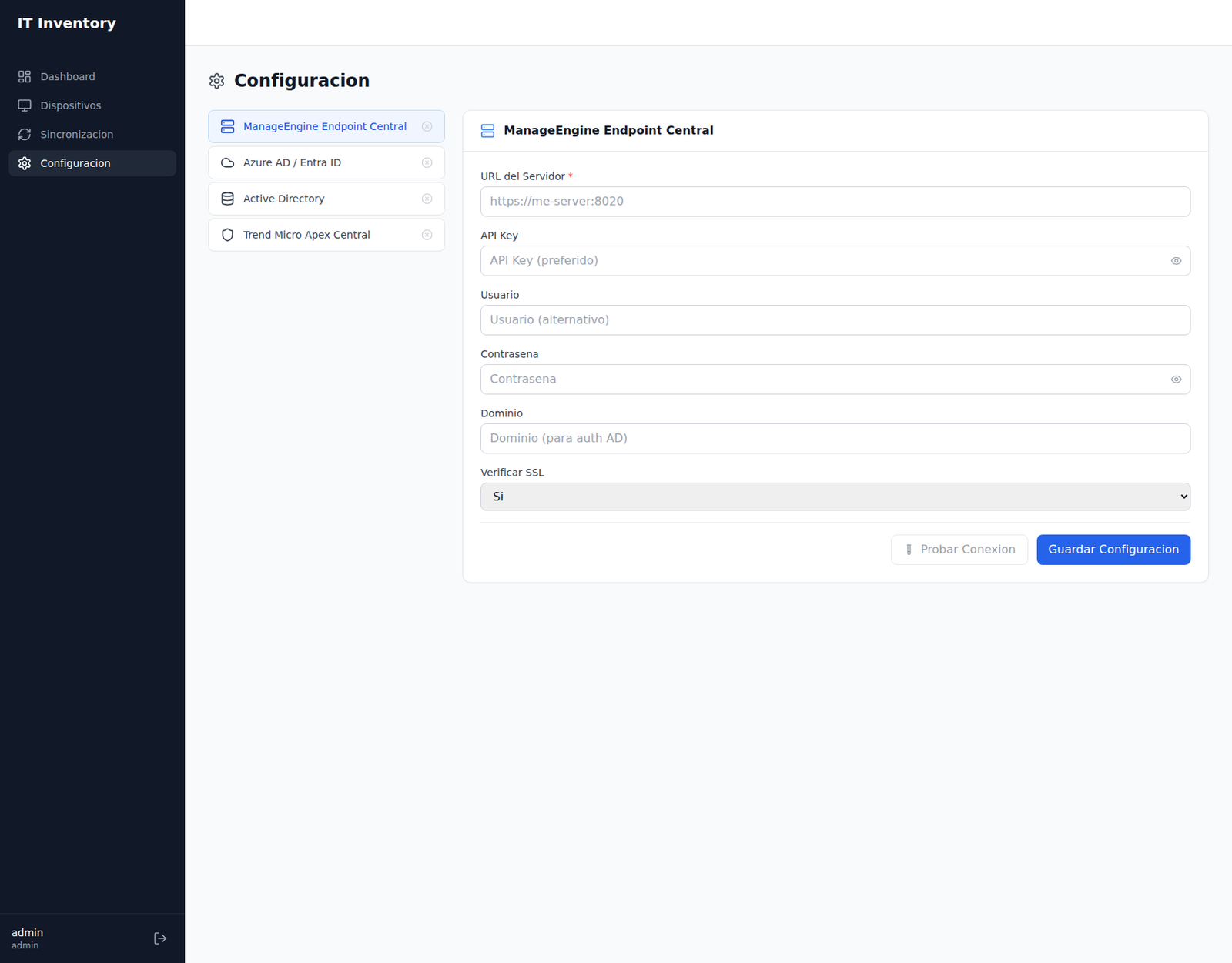Select the Dashboard grid icon in sidebar

point(24,76)
